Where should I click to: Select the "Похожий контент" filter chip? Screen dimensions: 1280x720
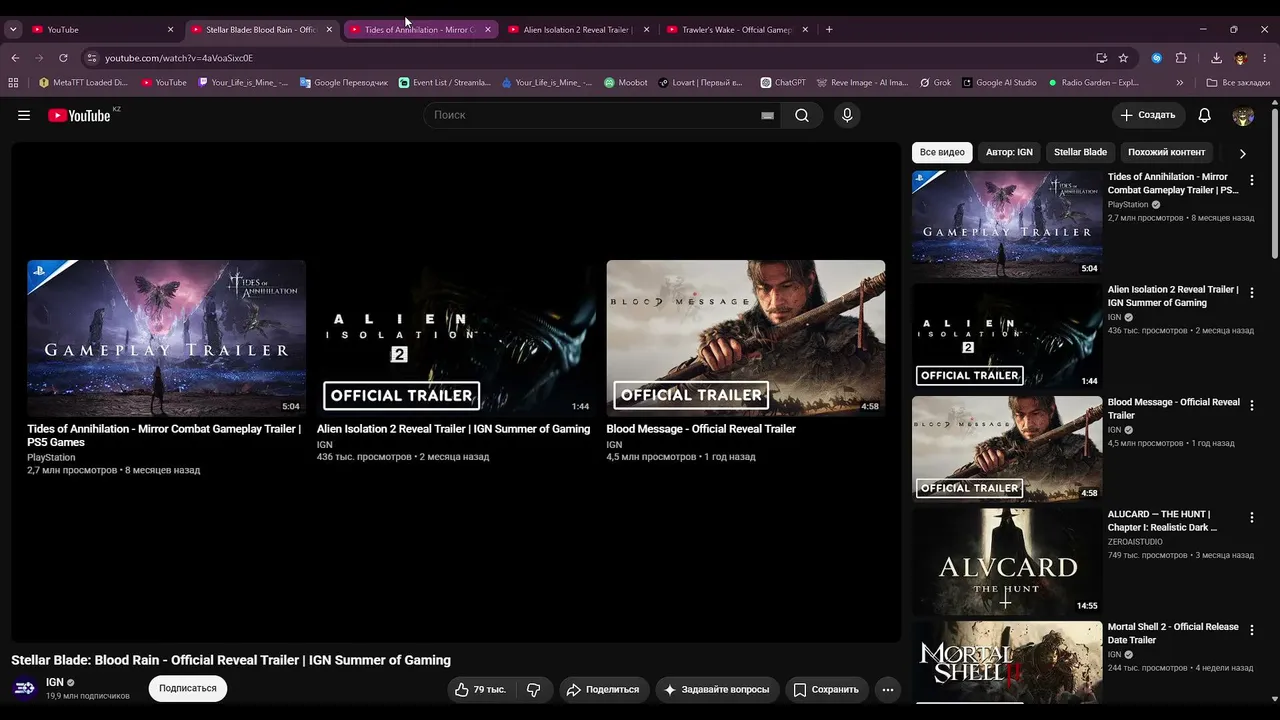click(1166, 153)
